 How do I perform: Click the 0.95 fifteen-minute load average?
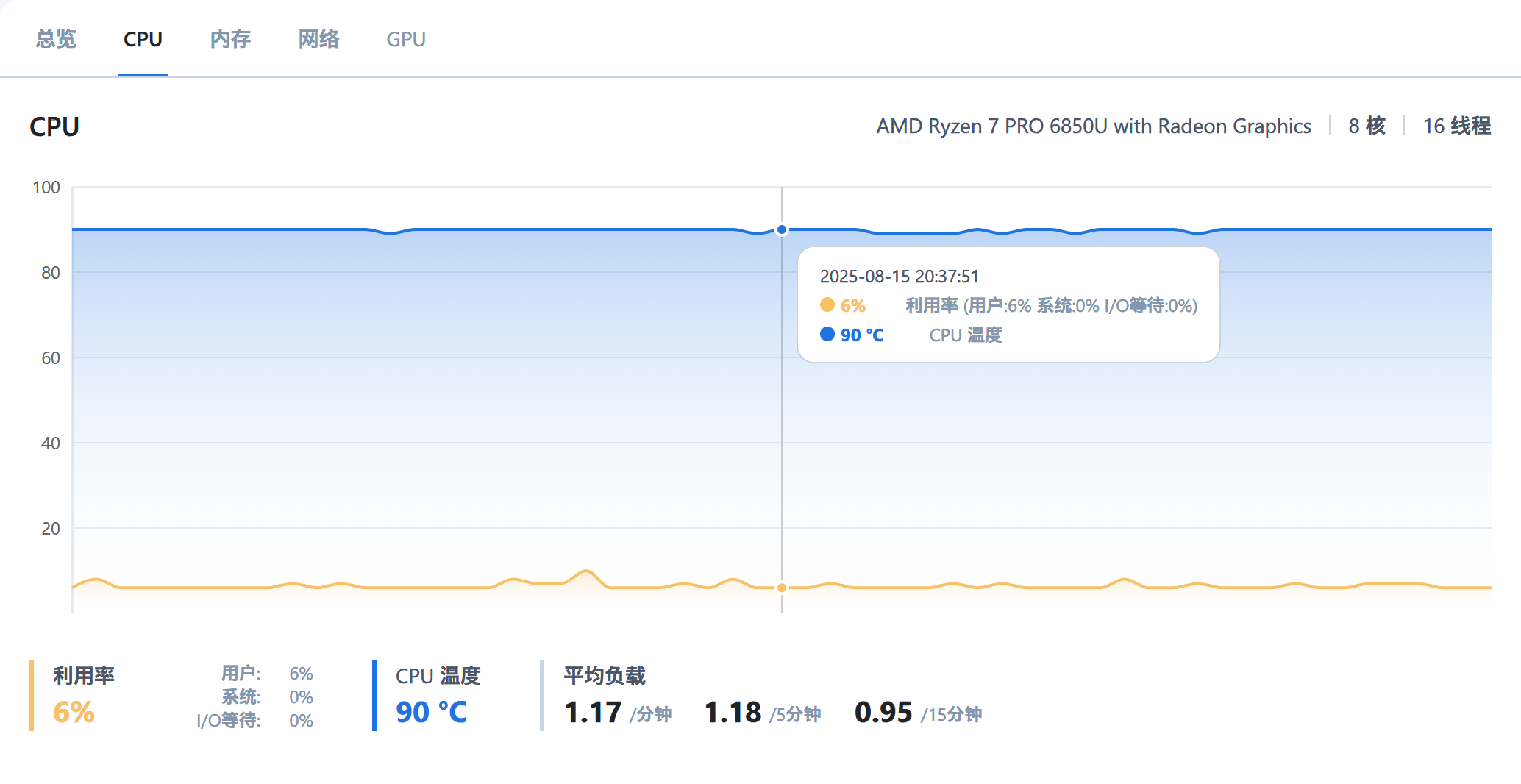[x=883, y=712]
